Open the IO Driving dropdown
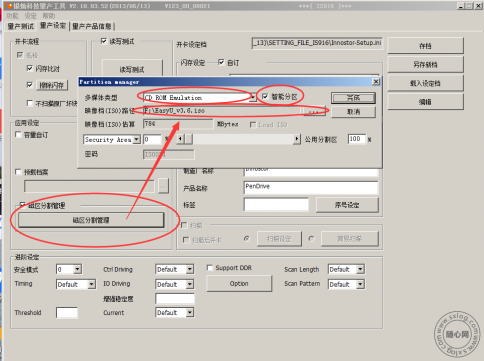This screenshot has width=484, height=361. pyautogui.click(x=190, y=284)
